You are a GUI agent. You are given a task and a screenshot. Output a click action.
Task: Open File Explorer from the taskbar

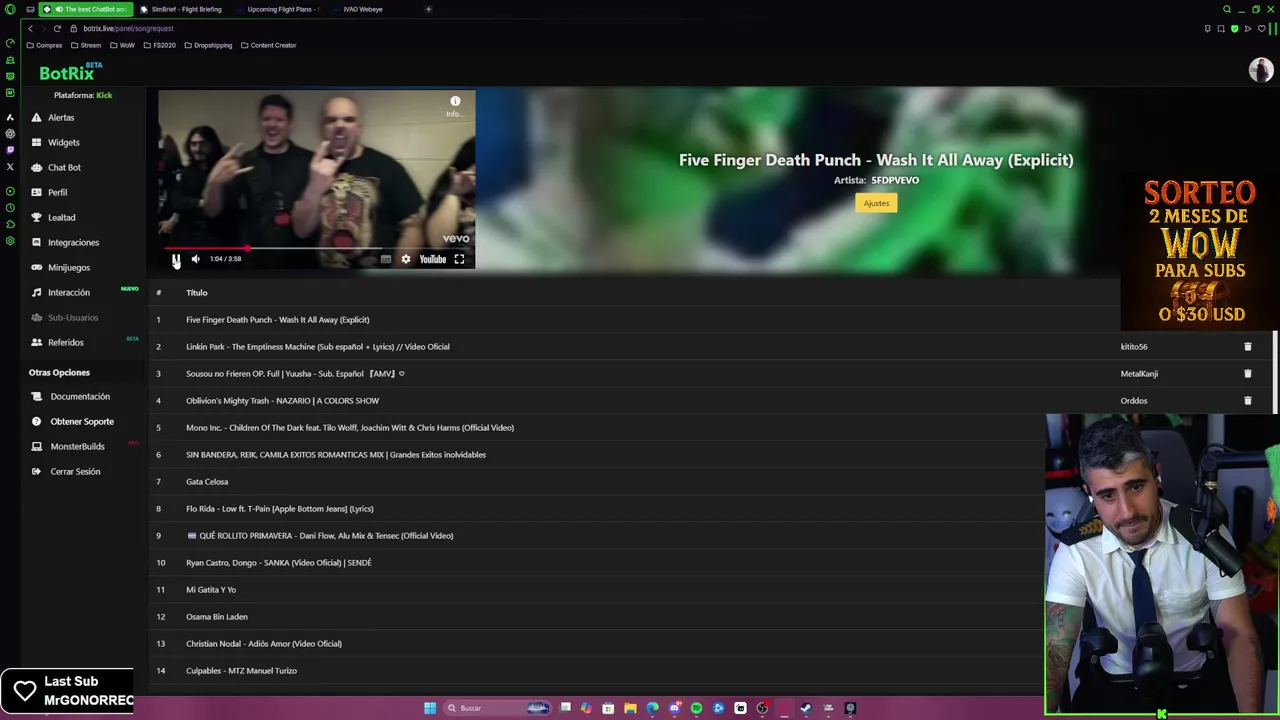click(630, 708)
